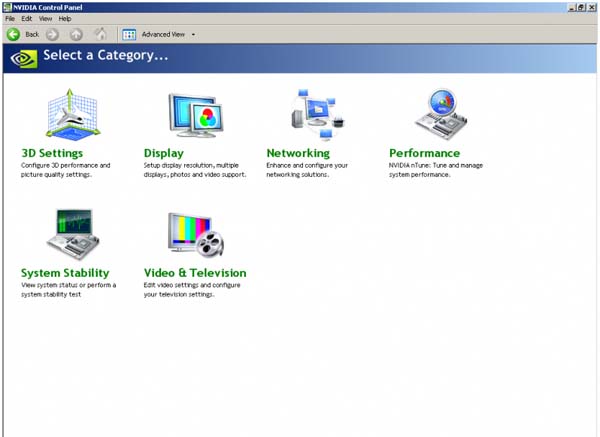
Task: Click the NVIDIA logo in header
Action: click(x=24, y=59)
